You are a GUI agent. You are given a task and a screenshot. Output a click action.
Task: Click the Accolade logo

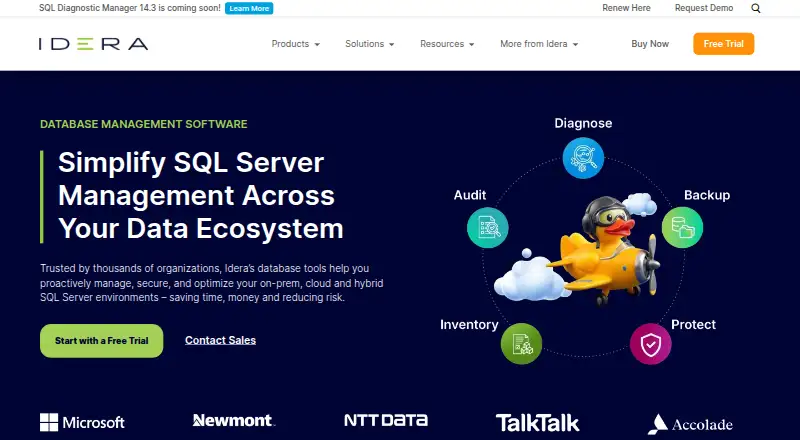click(690, 424)
